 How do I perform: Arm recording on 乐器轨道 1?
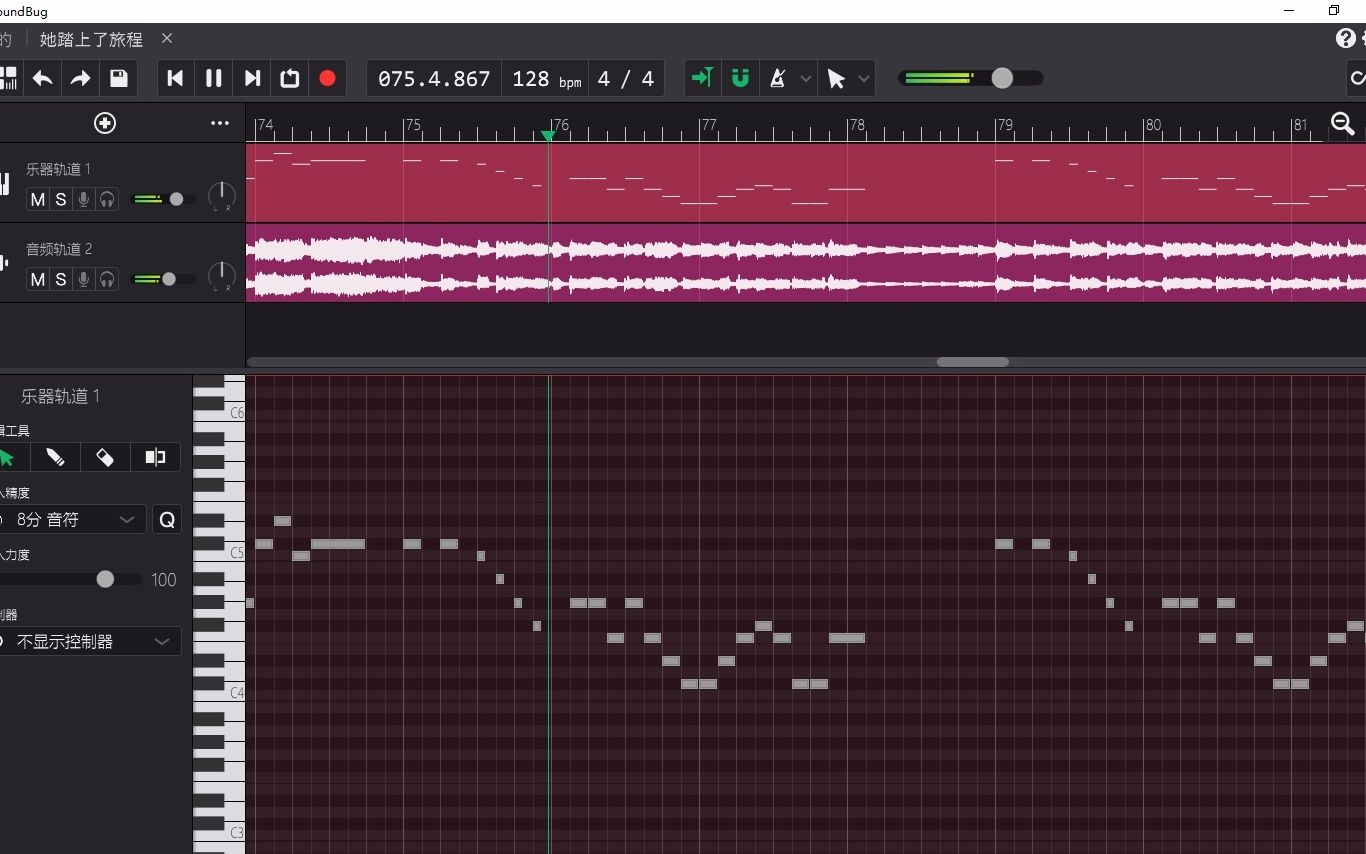tap(84, 199)
